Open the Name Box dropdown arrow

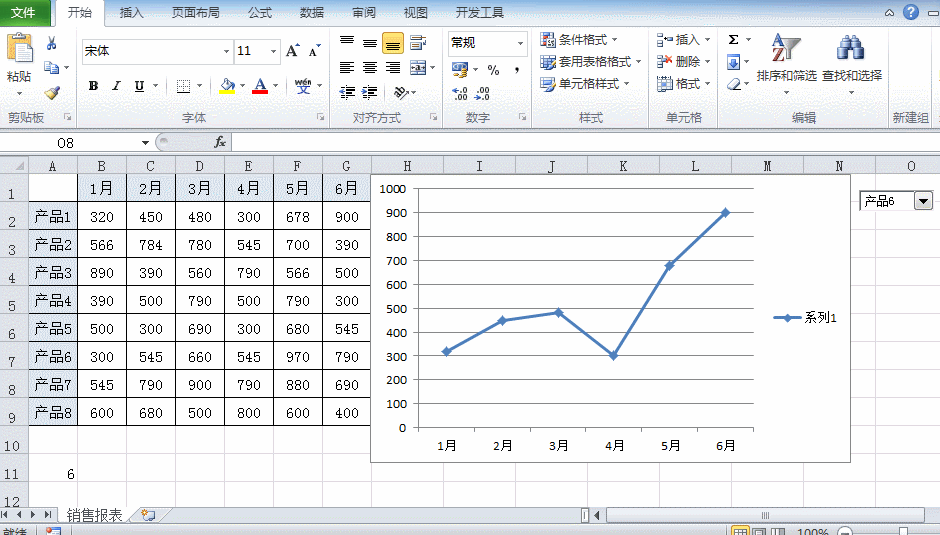[145, 143]
